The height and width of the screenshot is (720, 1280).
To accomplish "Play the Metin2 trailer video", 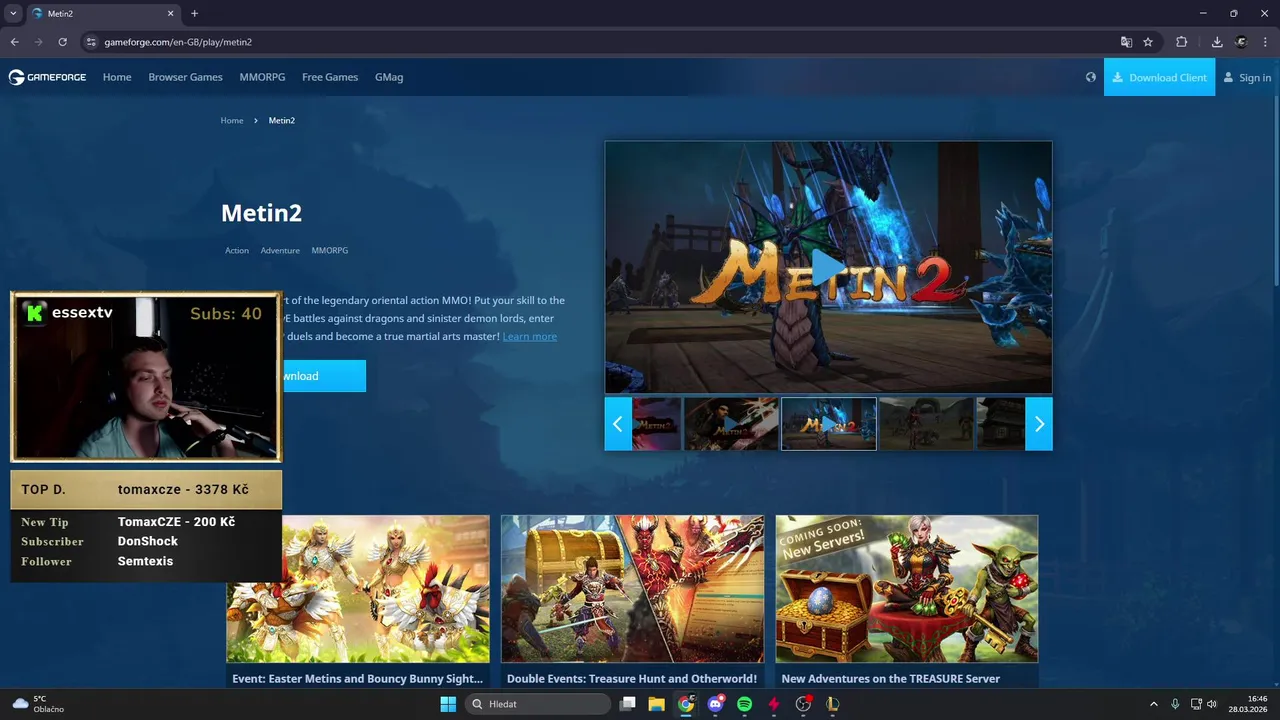I will 828,268.
